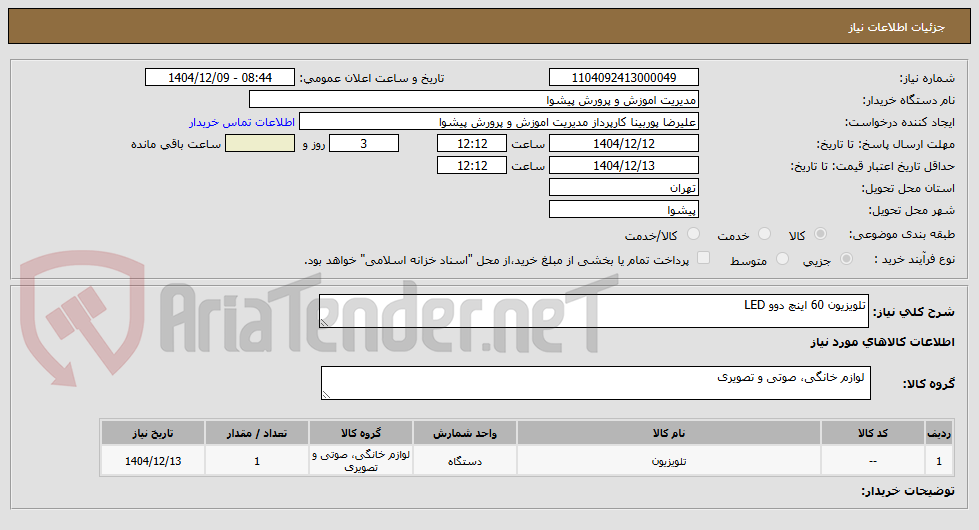Click the ردیف column header

pos(939,433)
